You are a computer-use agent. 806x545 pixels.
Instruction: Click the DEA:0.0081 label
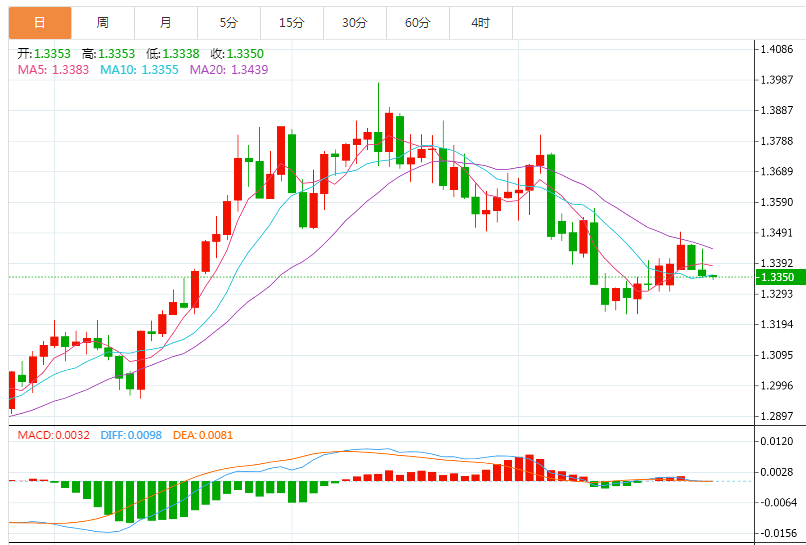click(203, 435)
